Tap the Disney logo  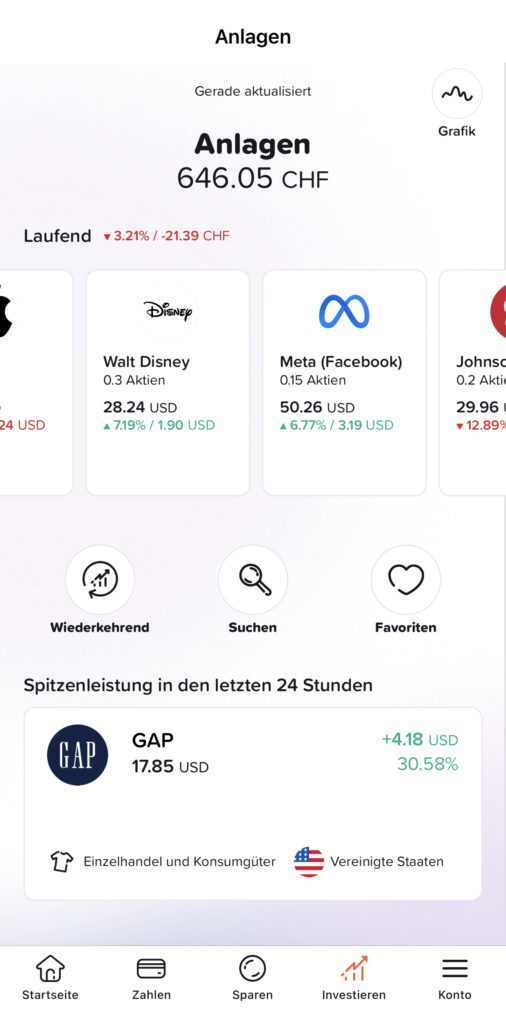click(x=168, y=312)
